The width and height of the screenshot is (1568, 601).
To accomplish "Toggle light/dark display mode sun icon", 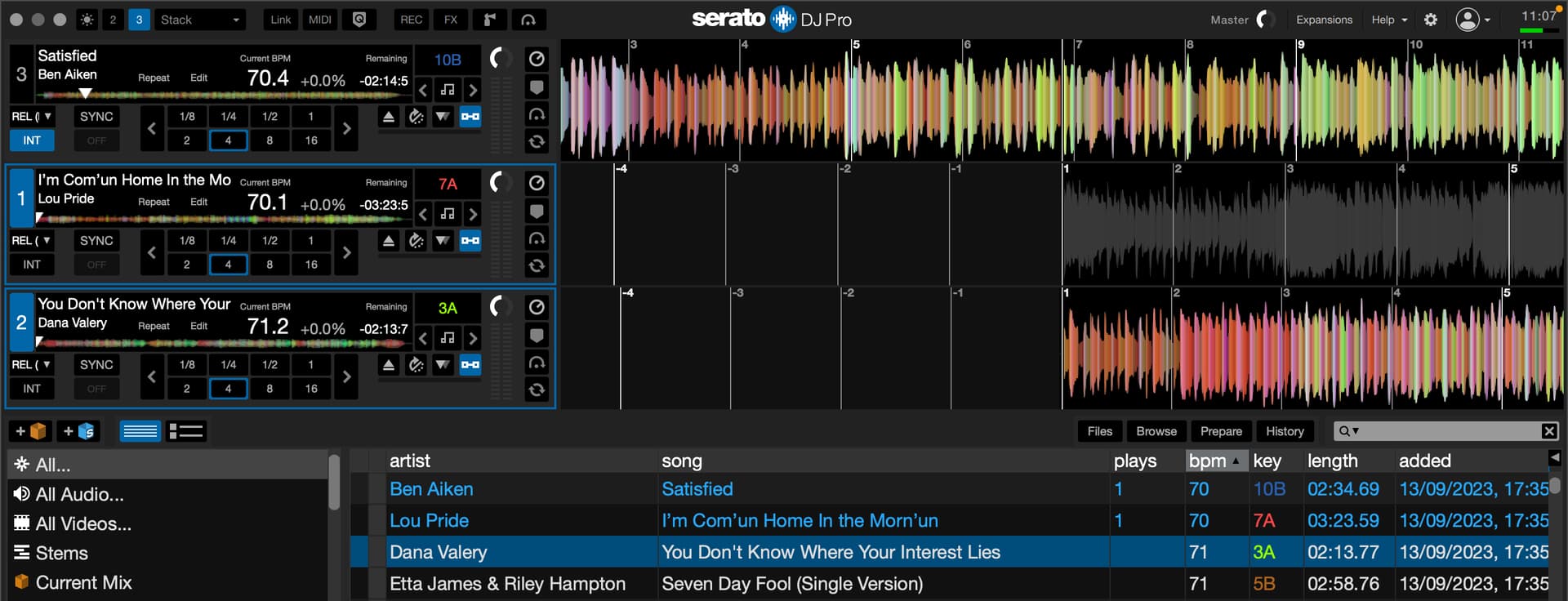I will (87, 20).
